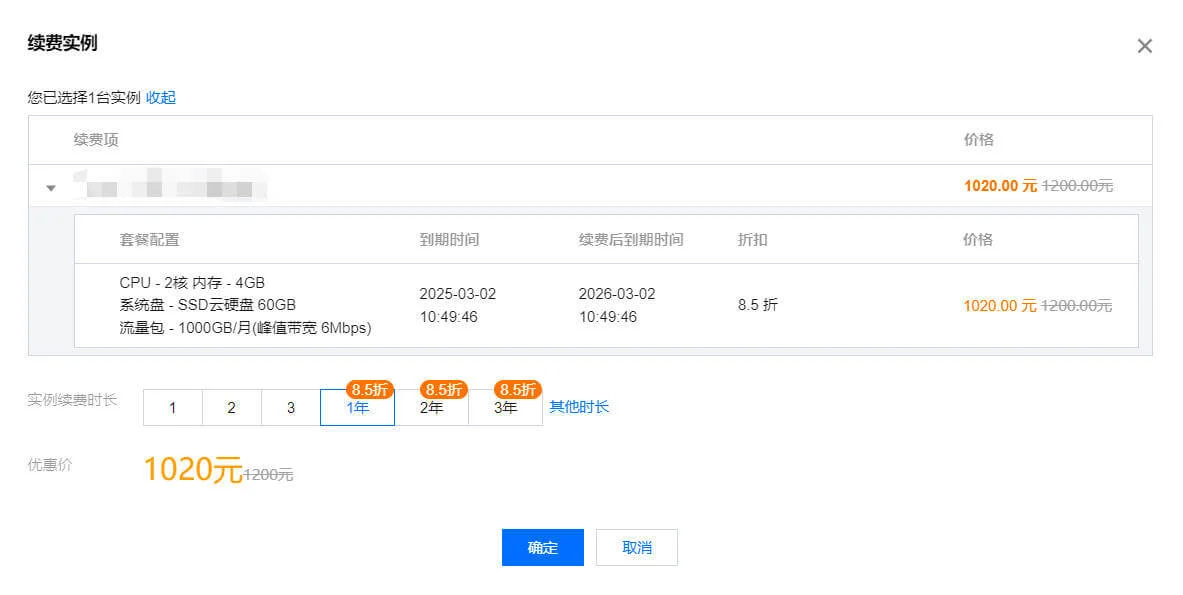The height and width of the screenshot is (595, 1183).
Task: Select the 2 month renewal duration
Action: click(x=231, y=408)
